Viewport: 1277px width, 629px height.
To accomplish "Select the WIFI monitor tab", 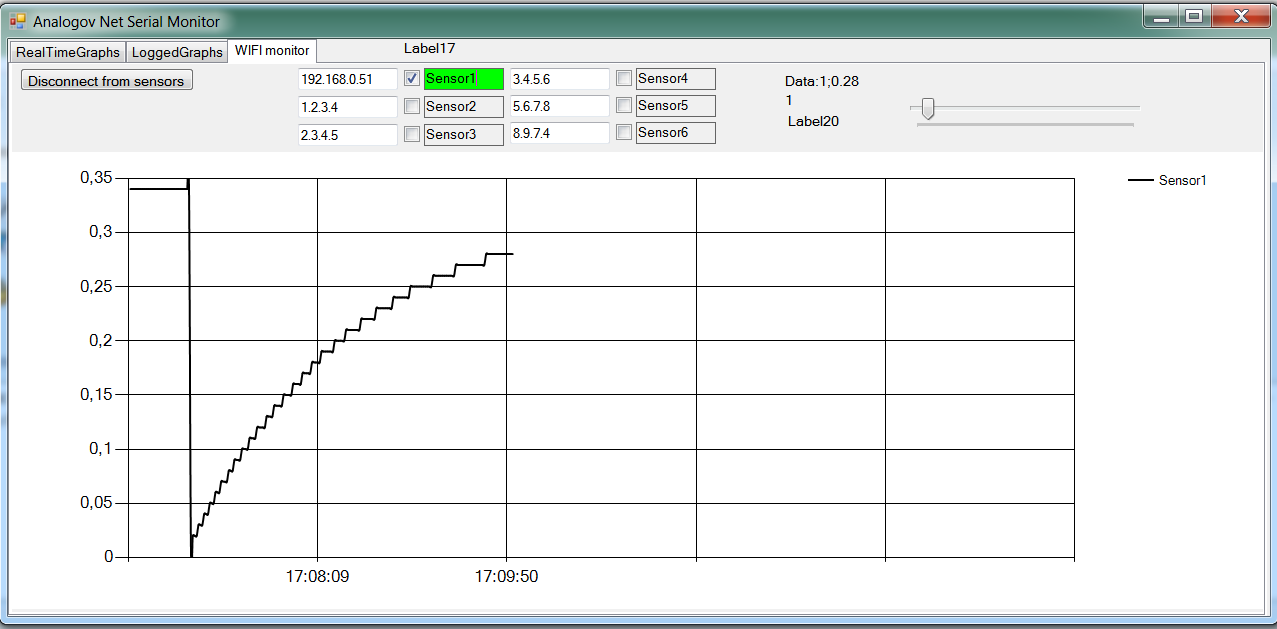I will point(272,51).
